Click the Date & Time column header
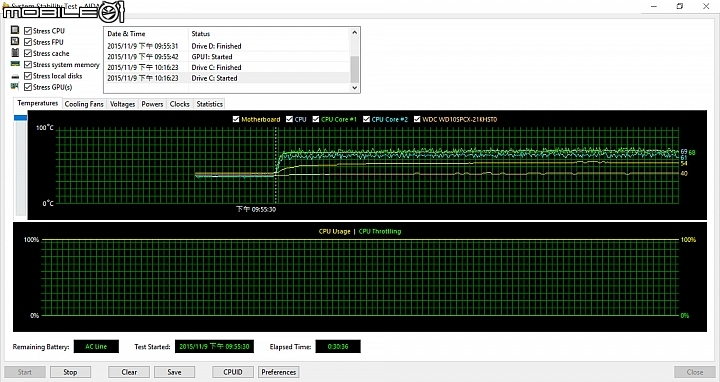The height and width of the screenshot is (382, 720). [x=146, y=34]
